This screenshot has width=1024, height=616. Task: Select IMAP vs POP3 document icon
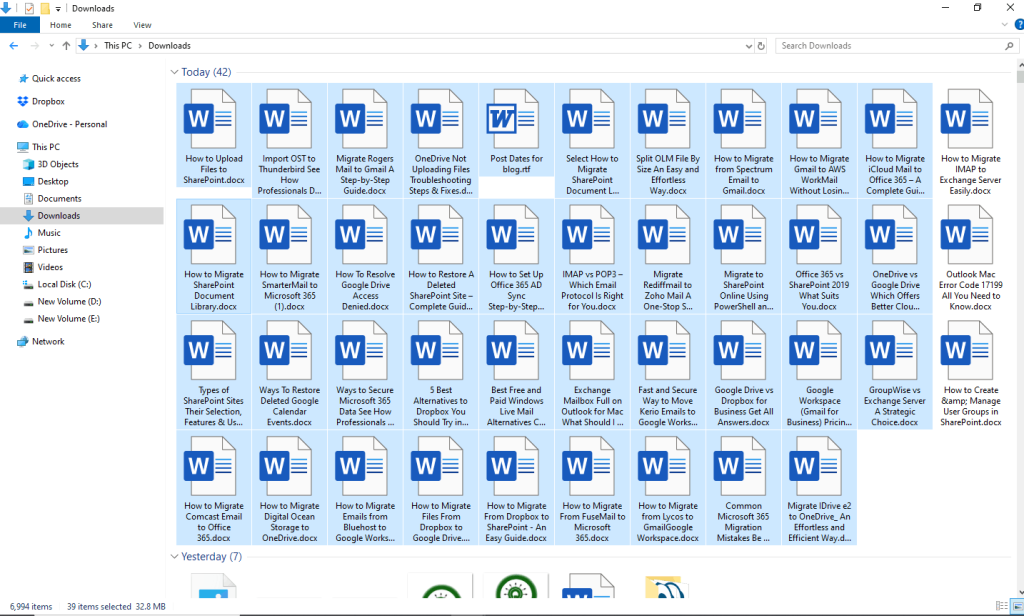(588, 235)
